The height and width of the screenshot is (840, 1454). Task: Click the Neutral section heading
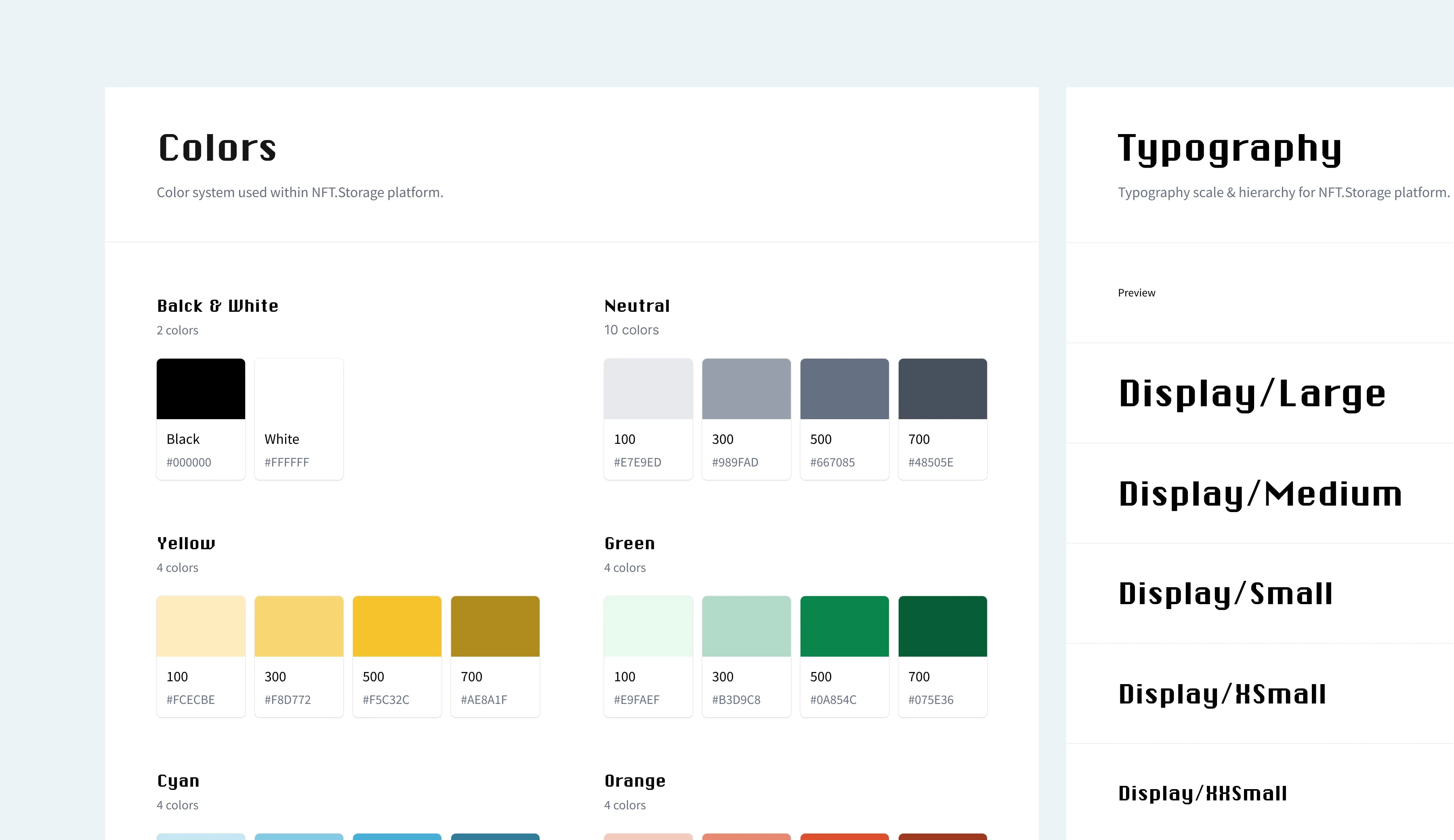pos(637,306)
